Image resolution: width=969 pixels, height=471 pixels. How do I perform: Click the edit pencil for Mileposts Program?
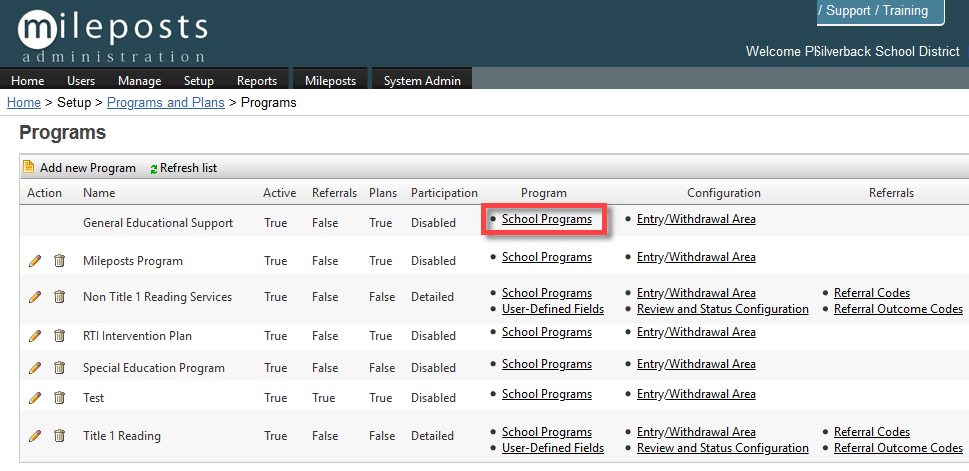pyautogui.click(x=35, y=261)
